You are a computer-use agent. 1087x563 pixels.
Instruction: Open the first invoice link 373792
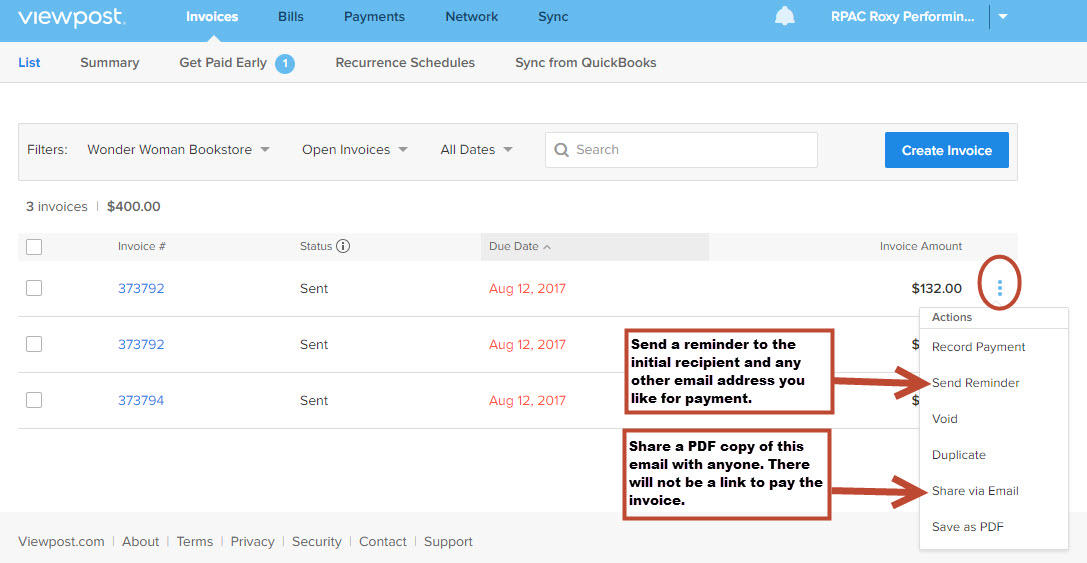(141, 288)
